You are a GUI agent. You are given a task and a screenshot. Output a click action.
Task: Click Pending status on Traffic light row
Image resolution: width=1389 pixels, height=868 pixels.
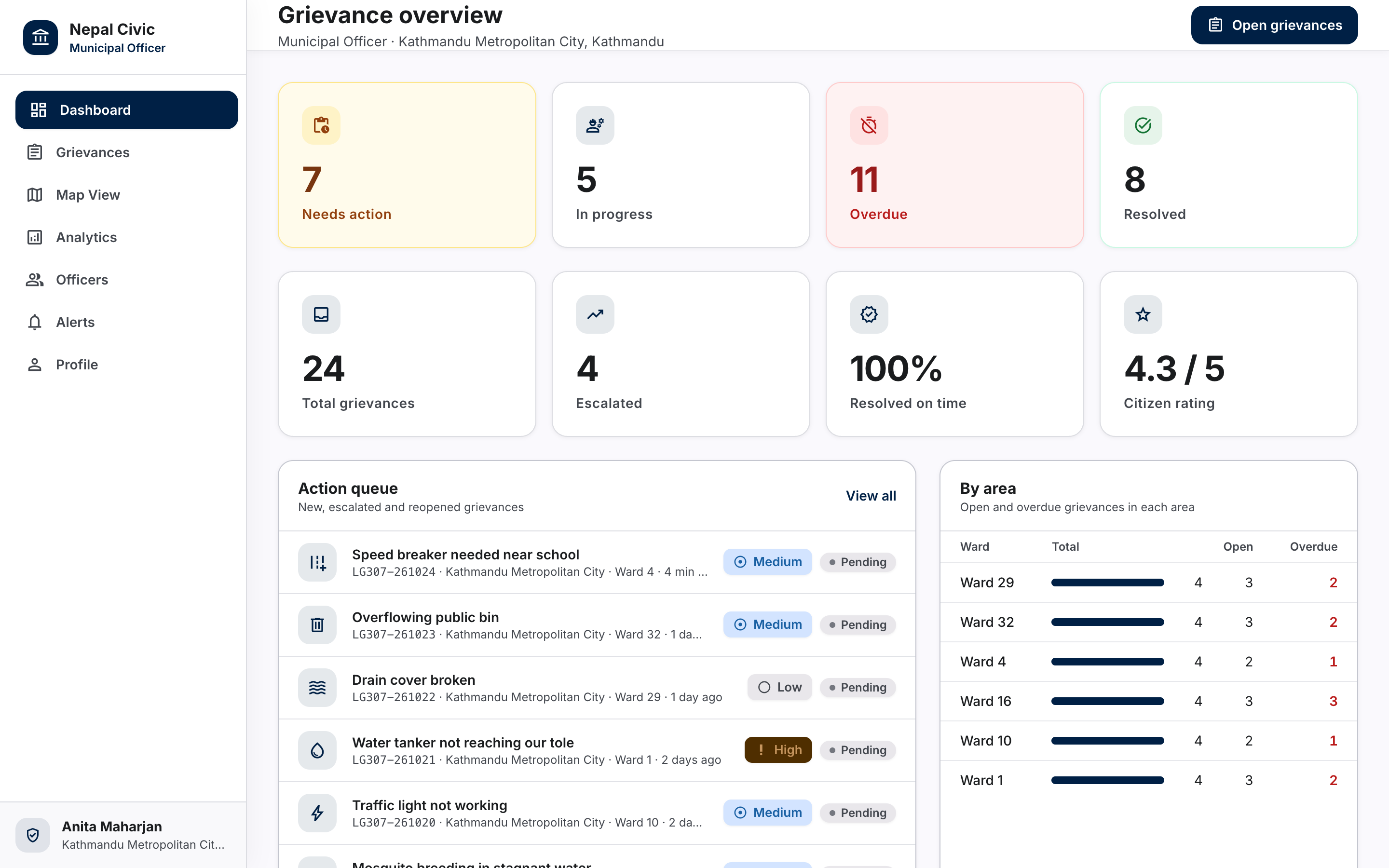pos(858,813)
